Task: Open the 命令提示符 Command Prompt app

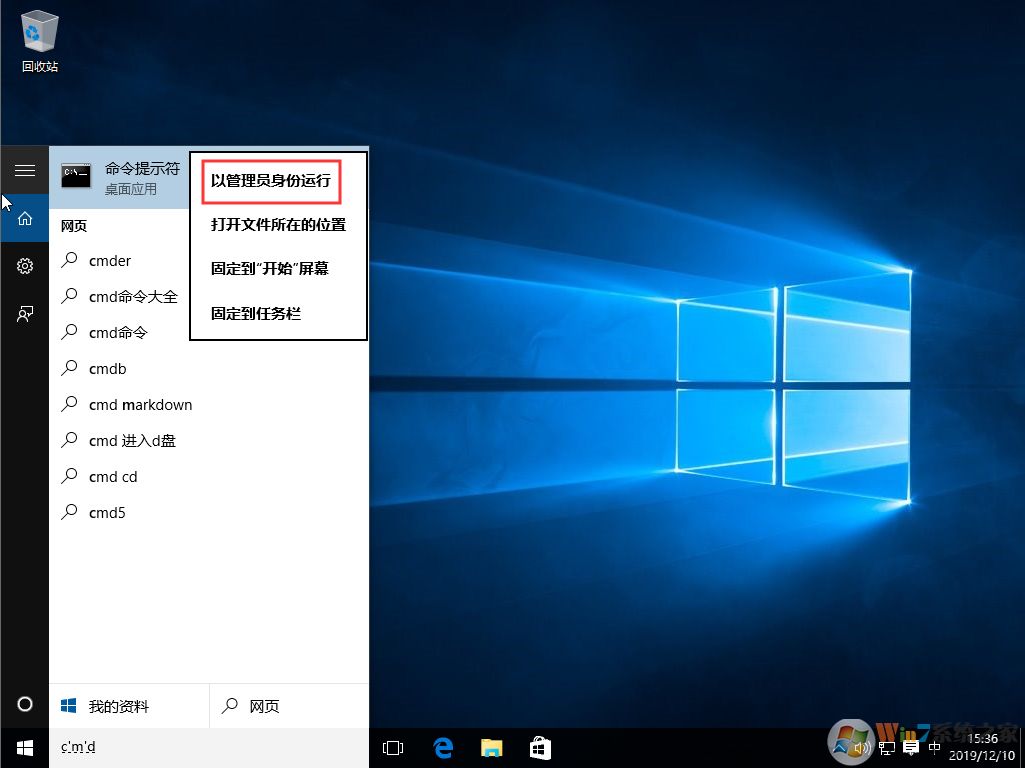Action: (120, 176)
